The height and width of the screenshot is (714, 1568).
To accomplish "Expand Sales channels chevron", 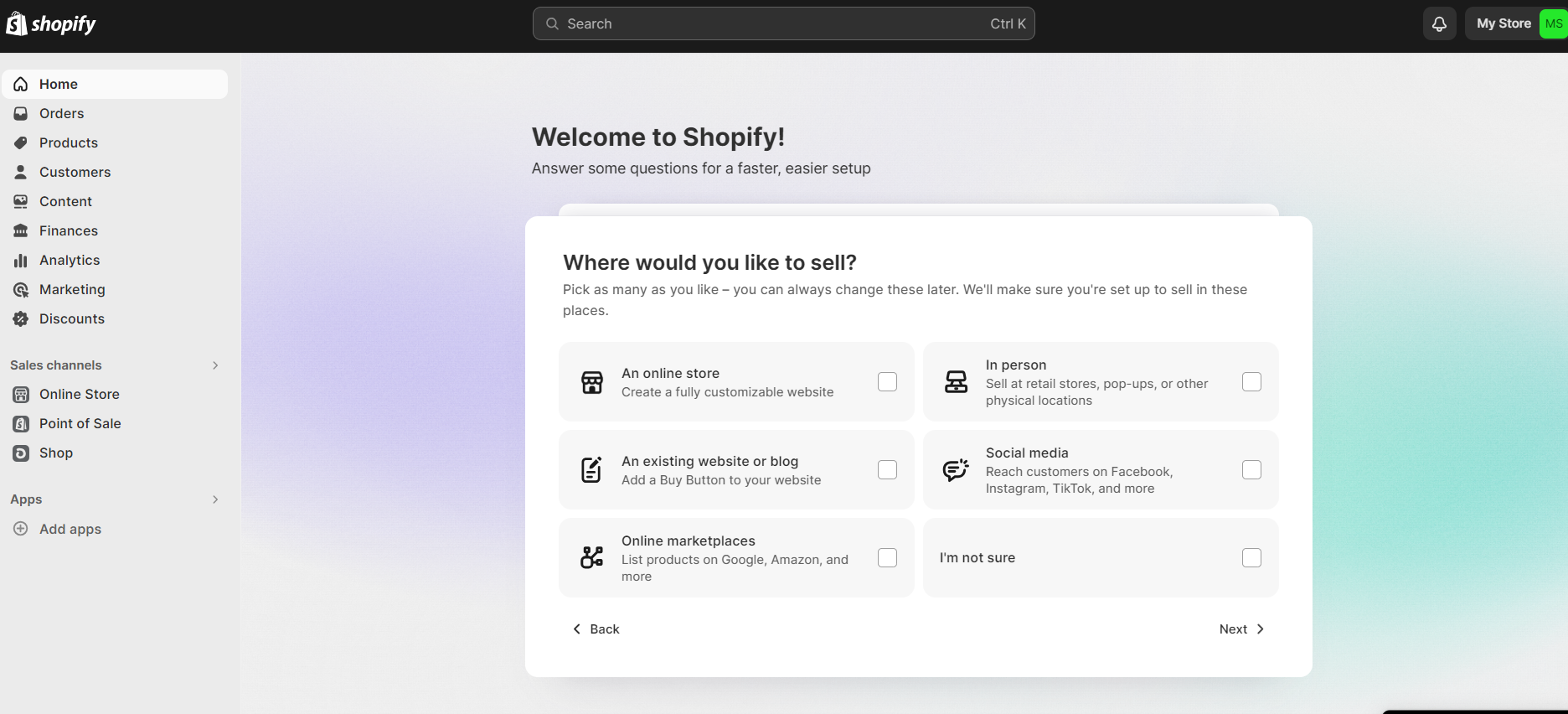I will click(215, 365).
